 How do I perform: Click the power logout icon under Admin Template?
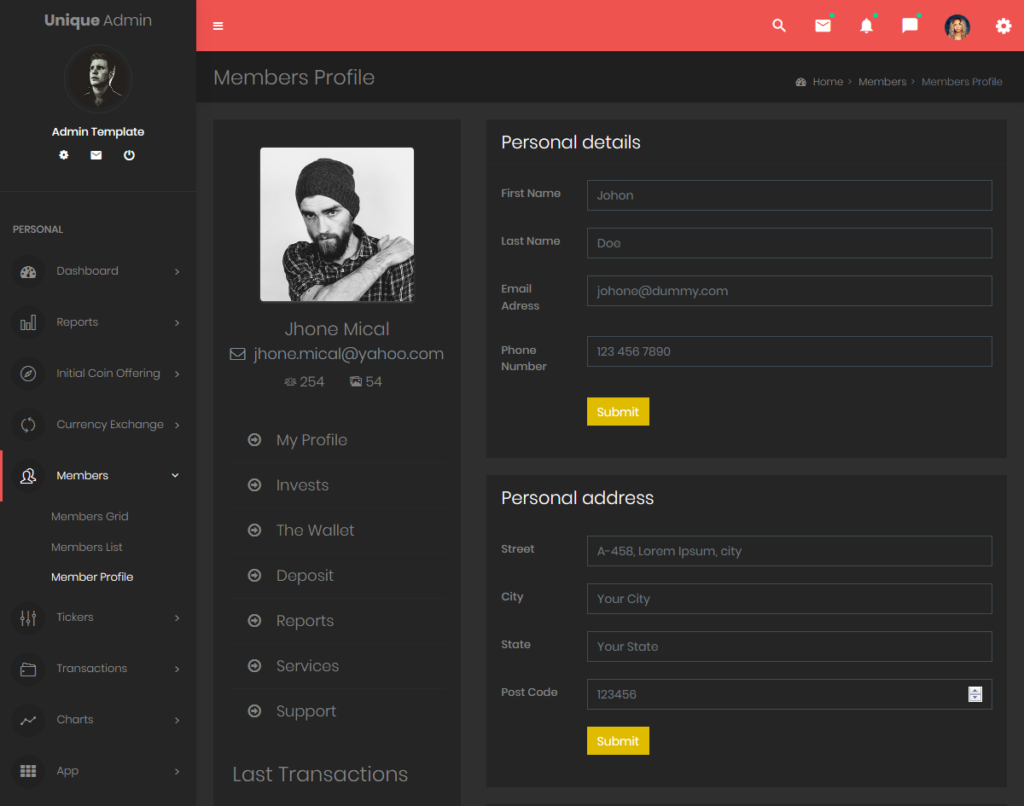coord(129,155)
